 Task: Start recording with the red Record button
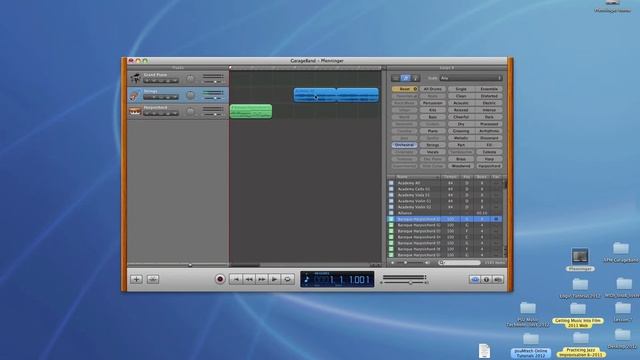[x=220, y=279]
